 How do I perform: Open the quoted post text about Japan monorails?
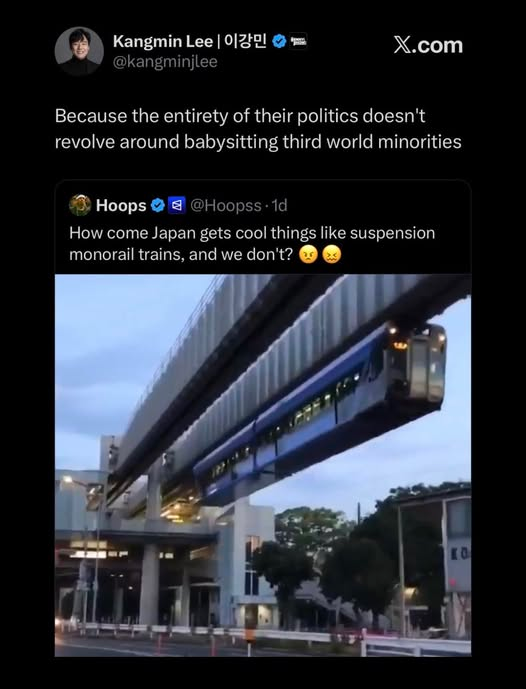[x=252, y=243]
